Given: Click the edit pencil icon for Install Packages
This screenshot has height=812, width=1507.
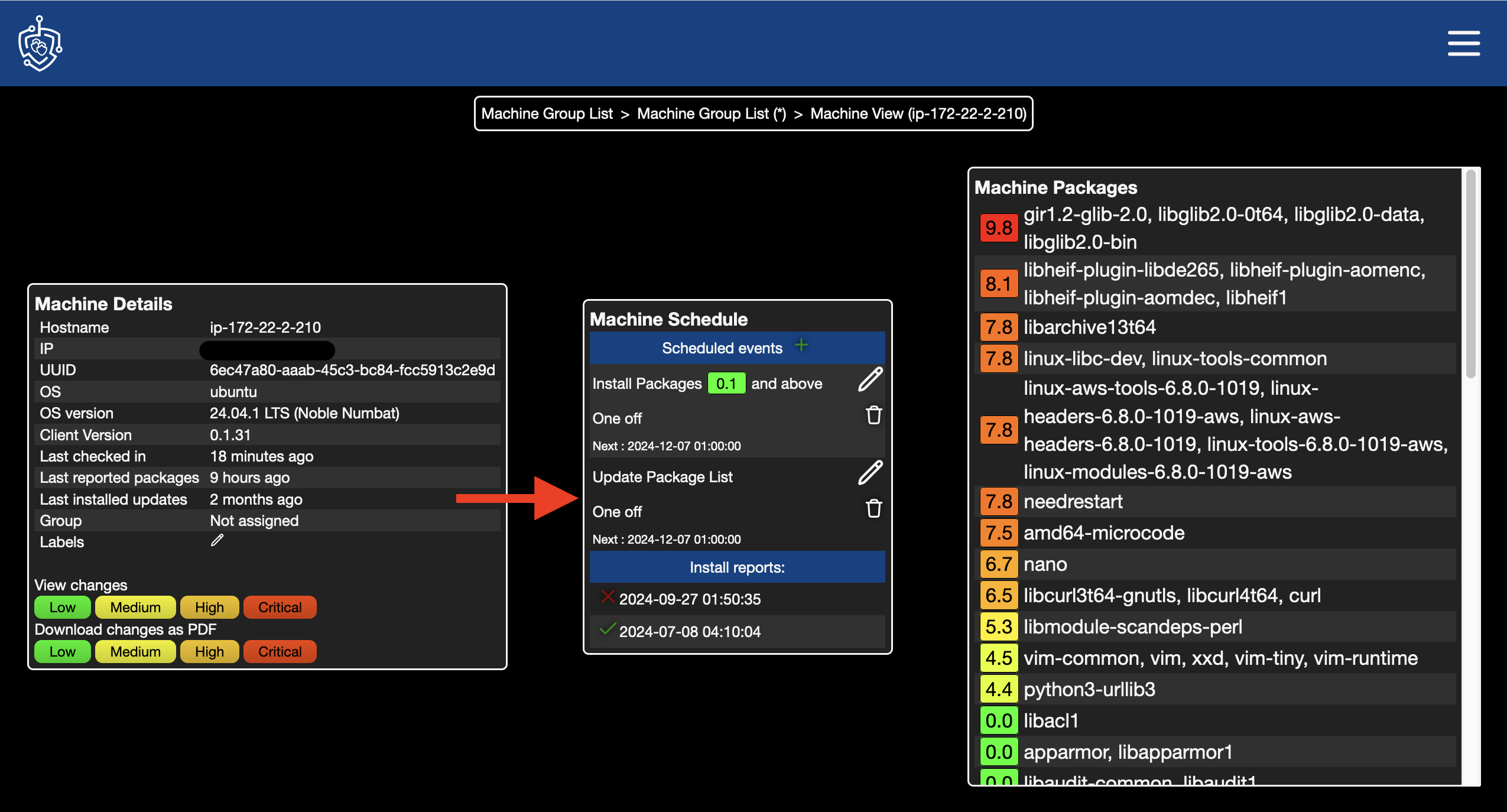Looking at the screenshot, I should point(870,383).
